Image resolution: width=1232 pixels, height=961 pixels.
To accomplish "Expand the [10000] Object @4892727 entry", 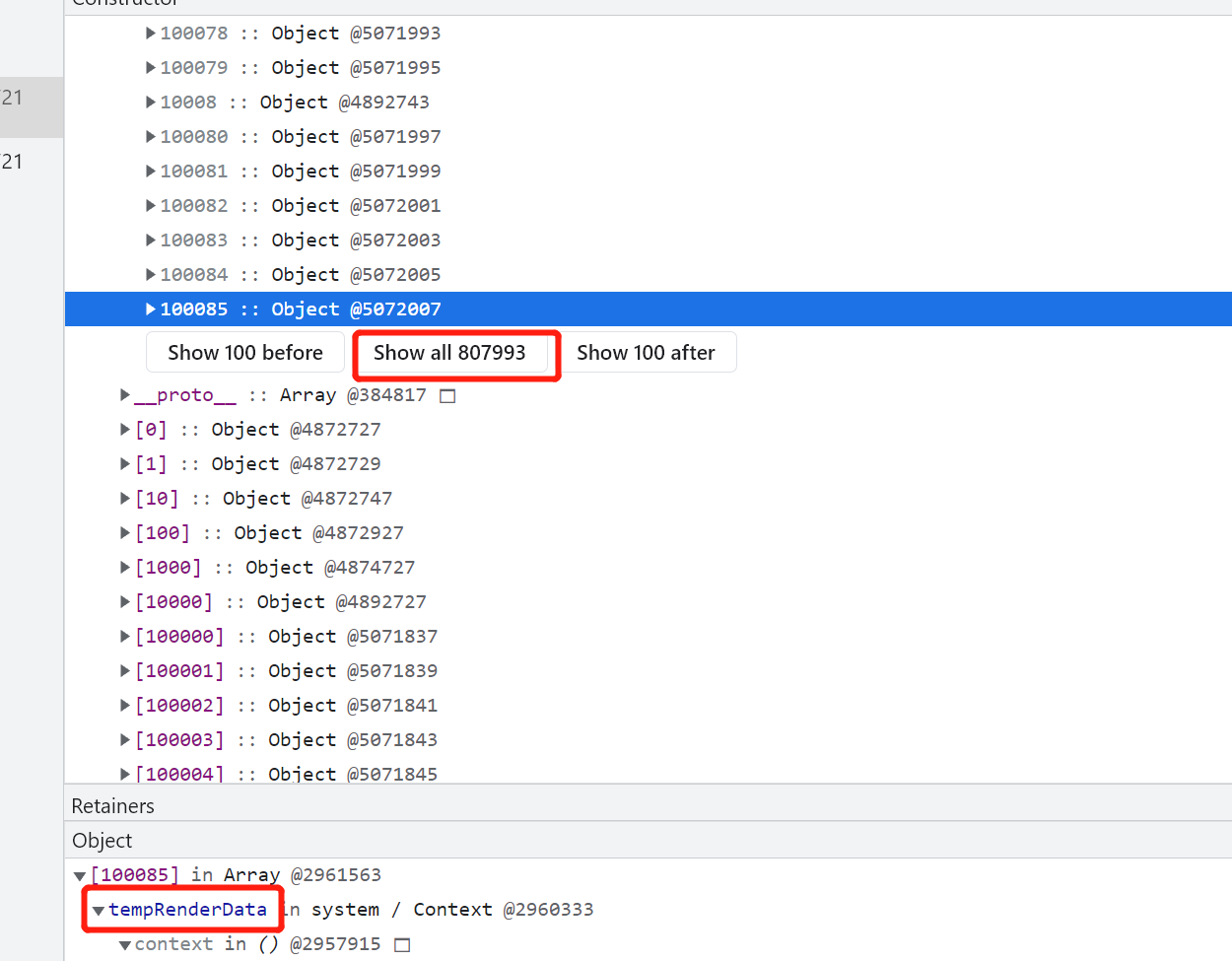I will [x=125, y=602].
